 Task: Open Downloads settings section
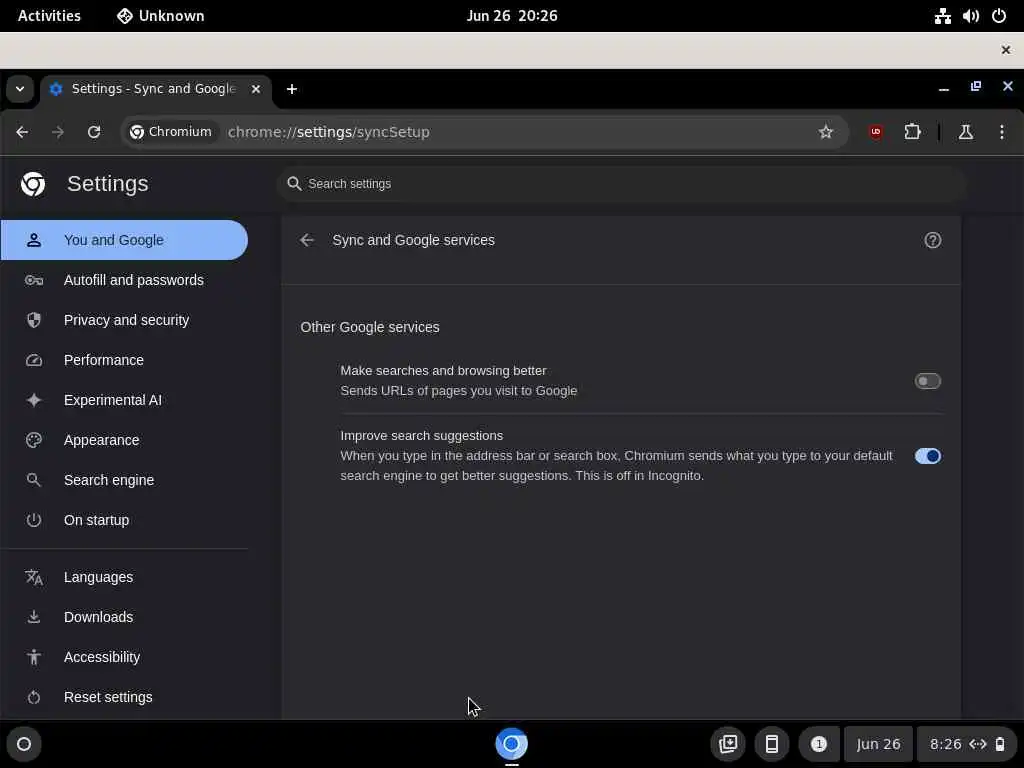(x=124, y=617)
